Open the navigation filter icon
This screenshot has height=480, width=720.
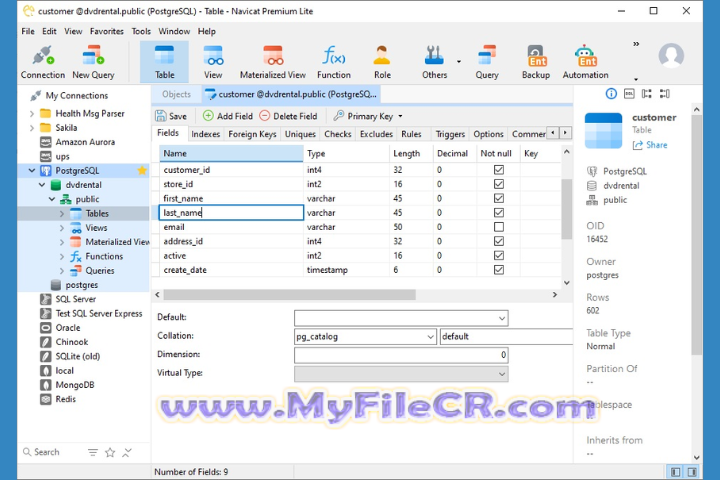[93, 452]
